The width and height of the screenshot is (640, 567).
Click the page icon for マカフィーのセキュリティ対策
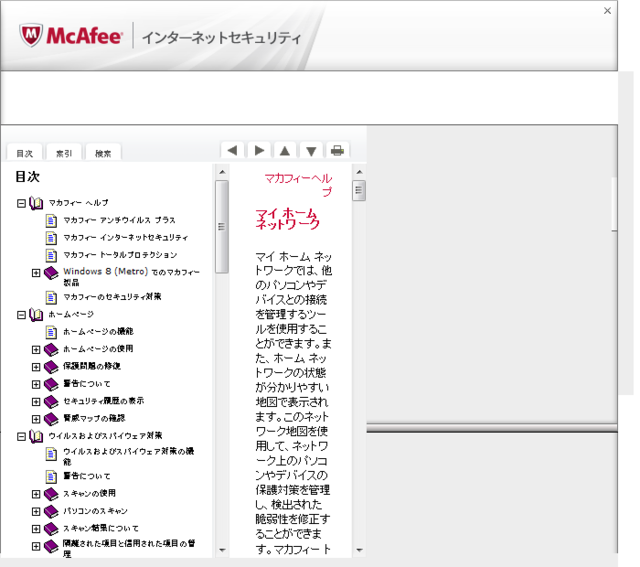click(x=51, y=297)
